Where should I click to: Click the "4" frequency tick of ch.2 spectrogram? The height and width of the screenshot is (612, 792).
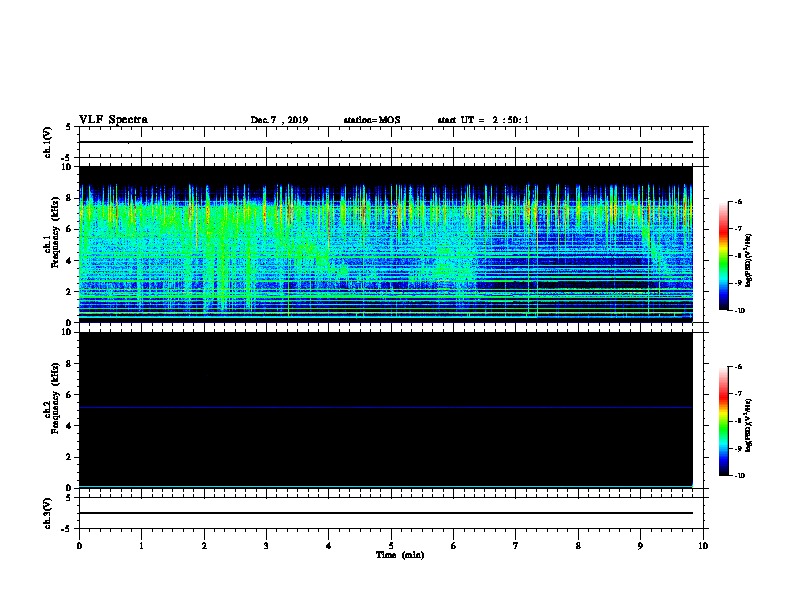[69, 426]
